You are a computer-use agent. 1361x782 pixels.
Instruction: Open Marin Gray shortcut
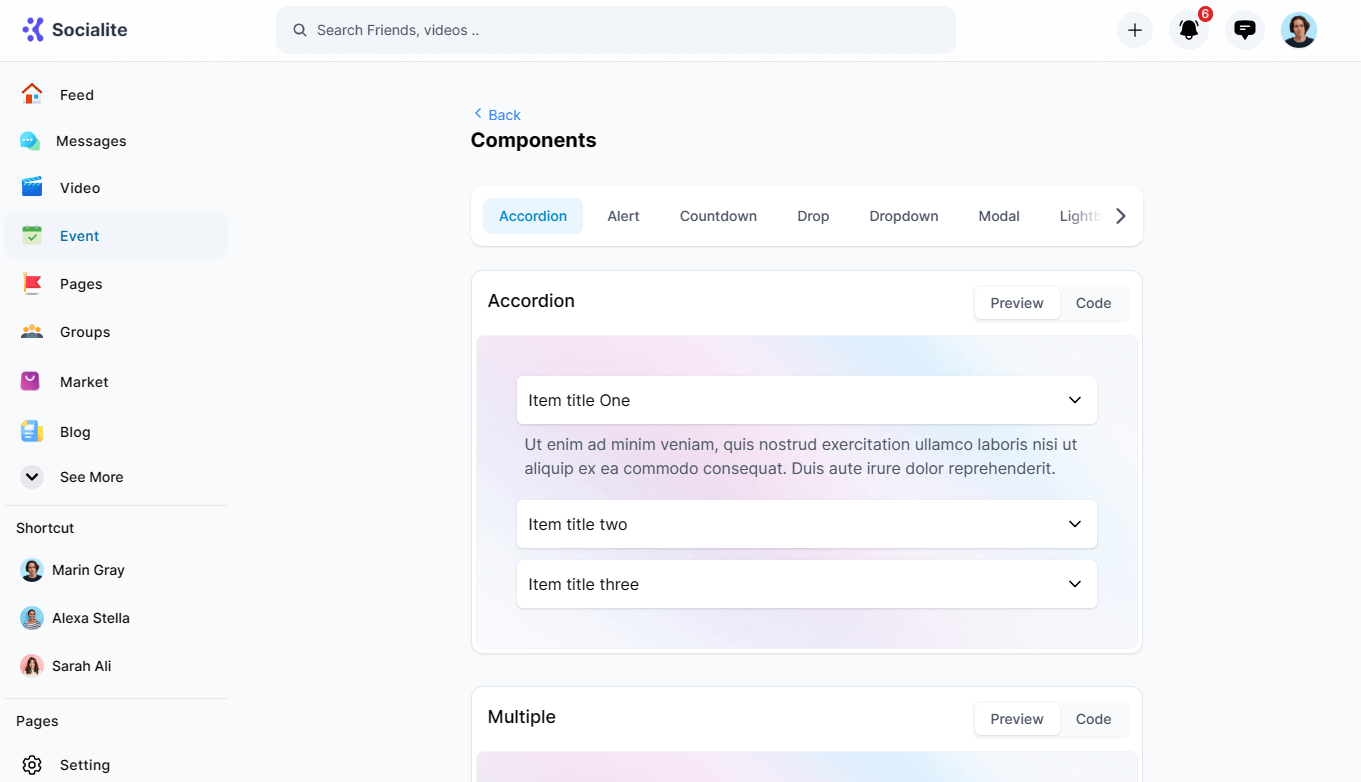pyautogui.click(x=88, y=570)
